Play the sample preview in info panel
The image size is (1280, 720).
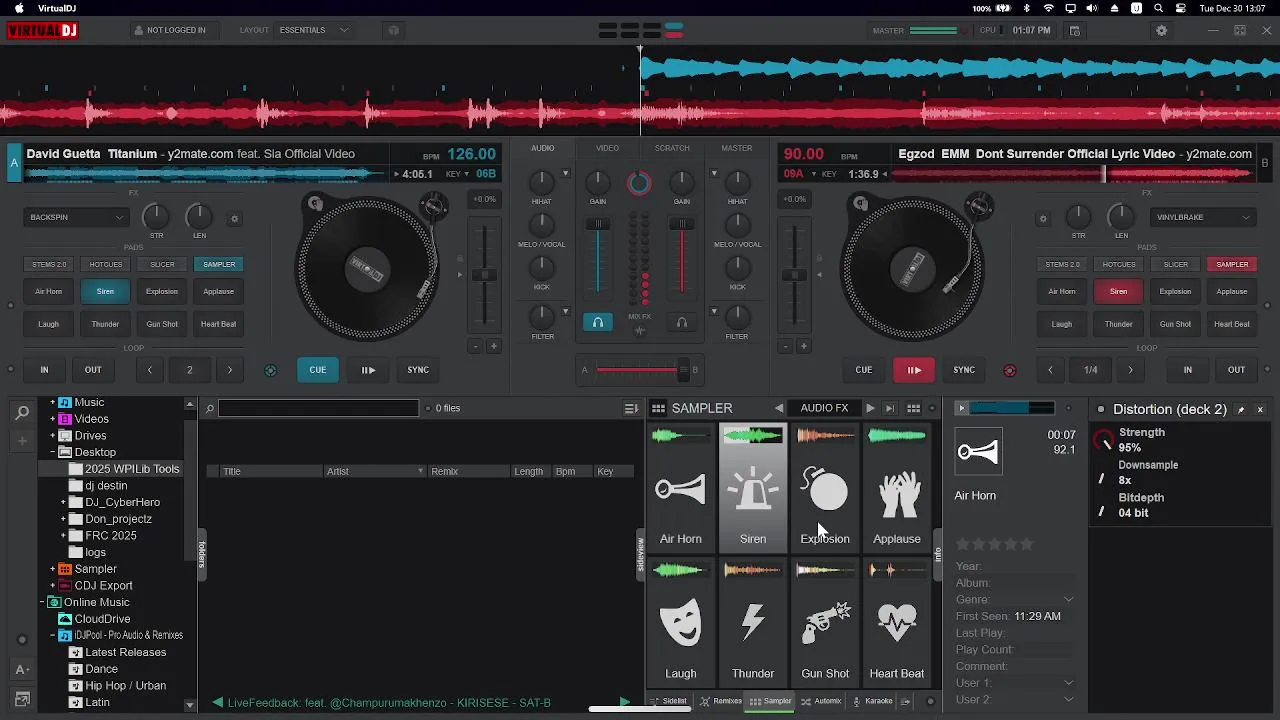[x=961, y=408]
